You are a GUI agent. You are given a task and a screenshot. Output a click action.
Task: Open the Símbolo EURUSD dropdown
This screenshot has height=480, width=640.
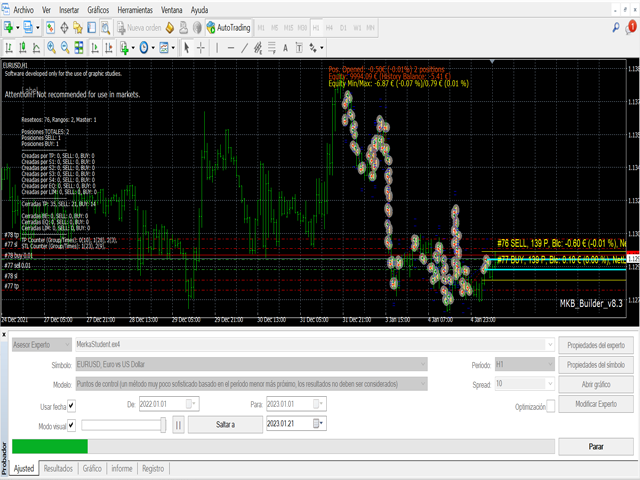point(251,364)
